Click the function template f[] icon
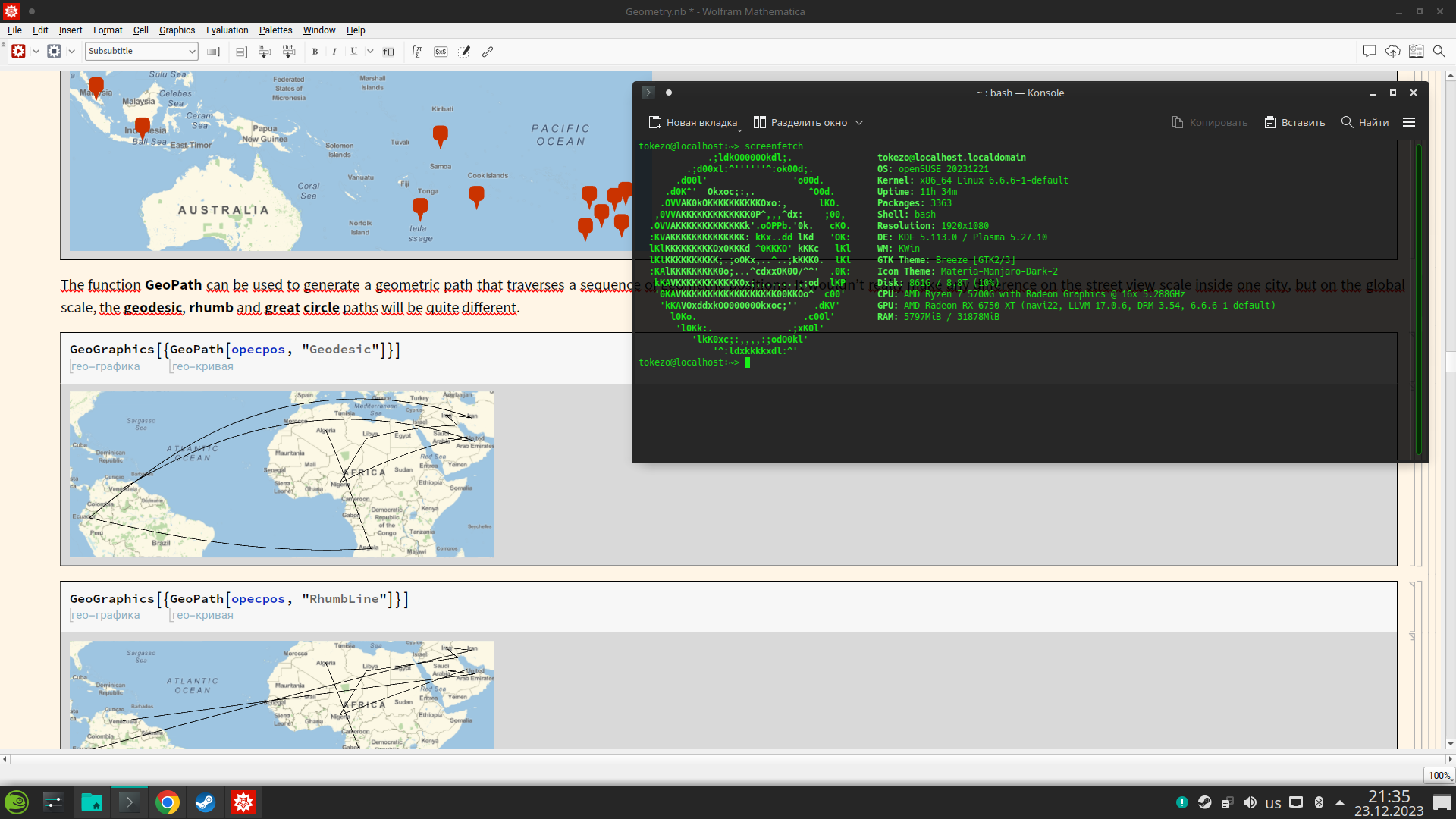This screenshot has width=1456, height=819. [x=388, y=52]
